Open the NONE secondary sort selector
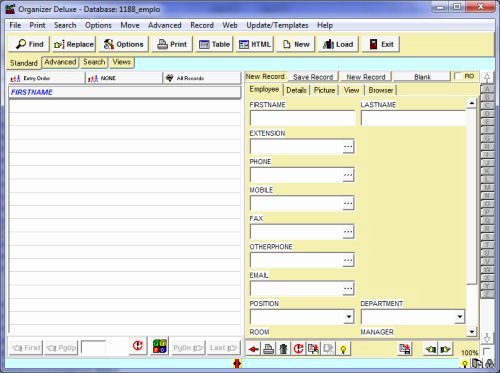The image size is (500, 373). point(124,78)
